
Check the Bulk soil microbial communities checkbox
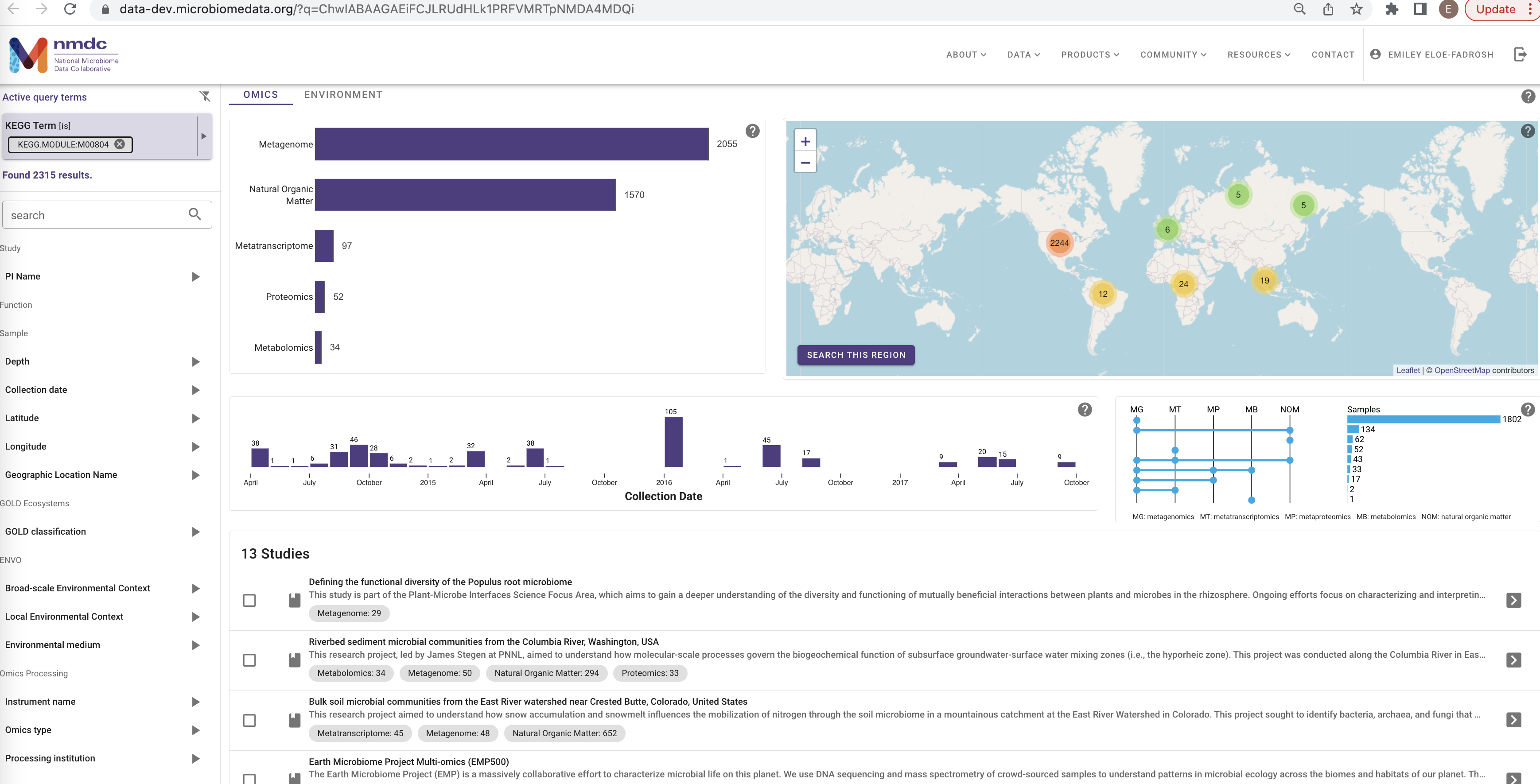coord(249,721)
